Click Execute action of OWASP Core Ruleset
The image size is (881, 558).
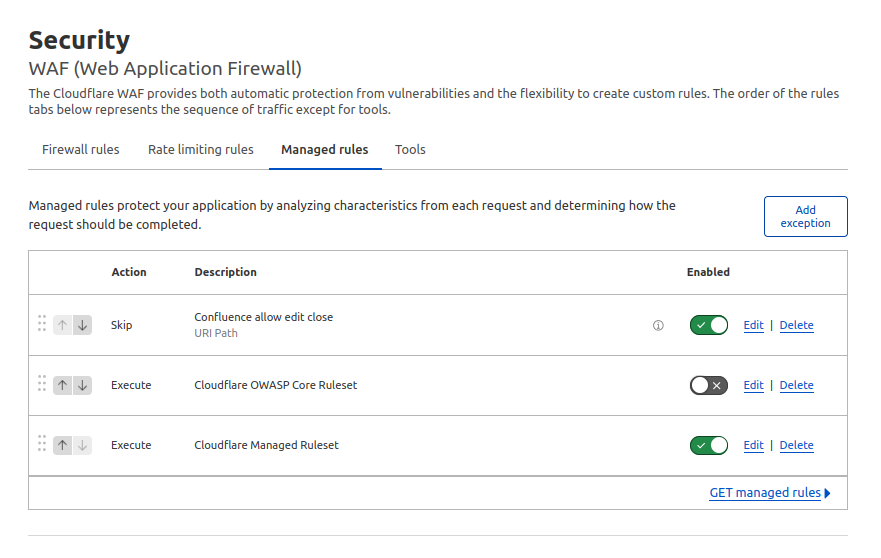coord(131,385)
